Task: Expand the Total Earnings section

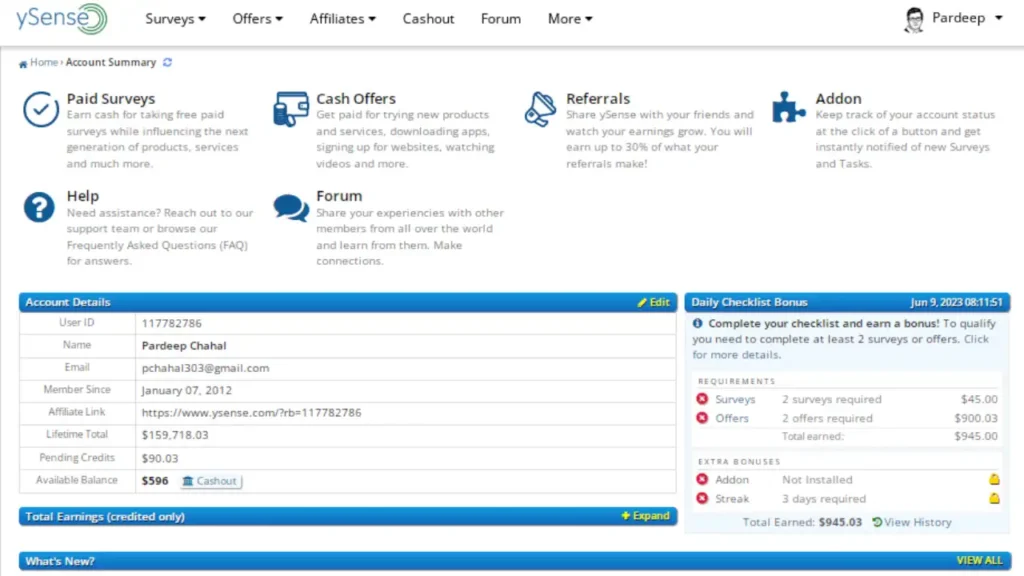Action: (x=645, y=516)
